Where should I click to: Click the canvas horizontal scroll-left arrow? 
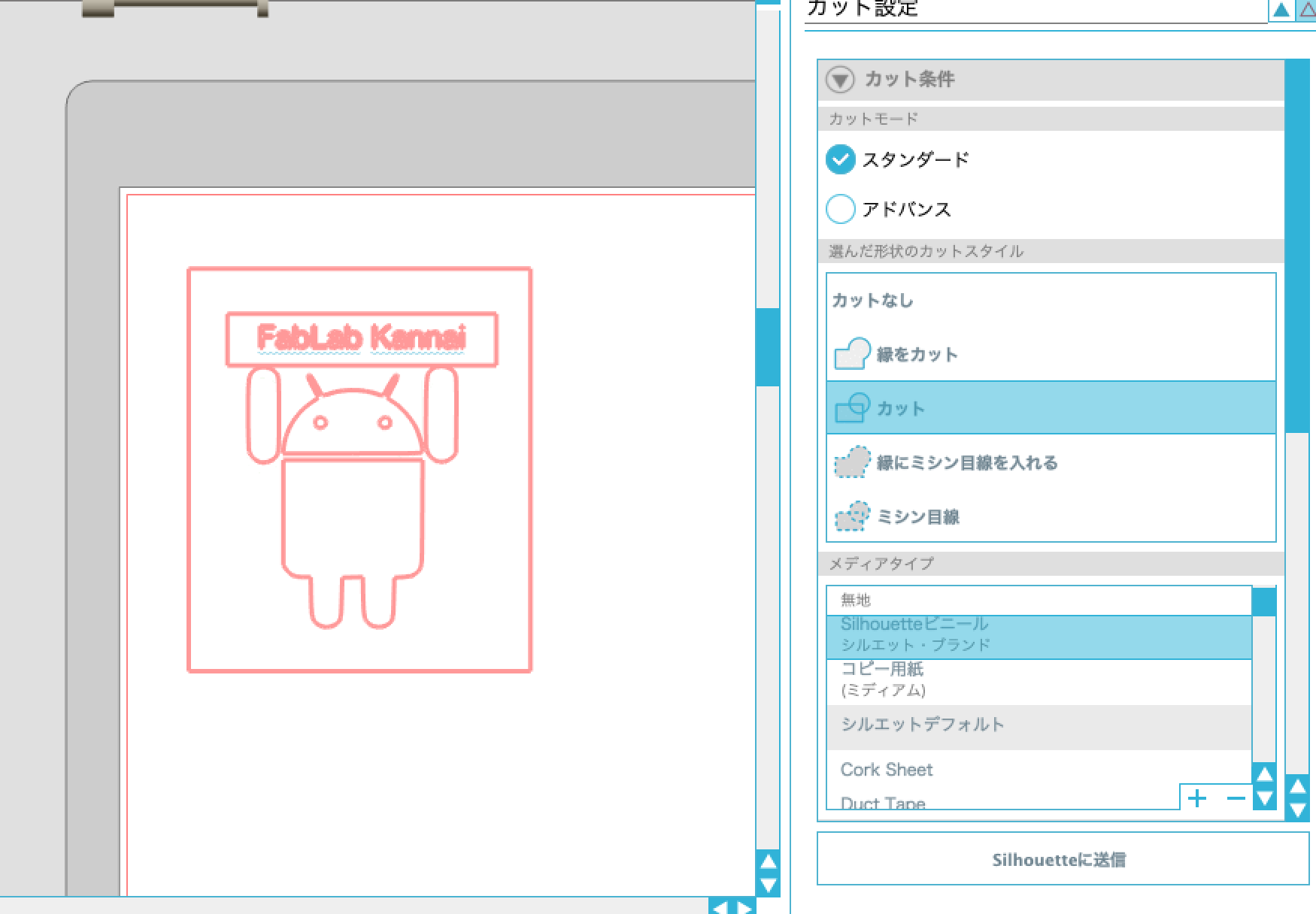tap(720, 906)
